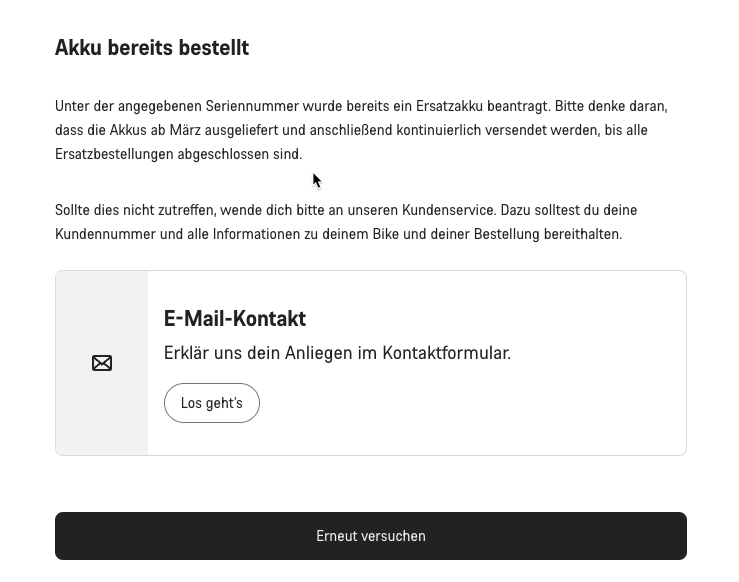739x582 pixels.
Task: Click the "Erneut versuchen" button
Action: pos(371,536)
